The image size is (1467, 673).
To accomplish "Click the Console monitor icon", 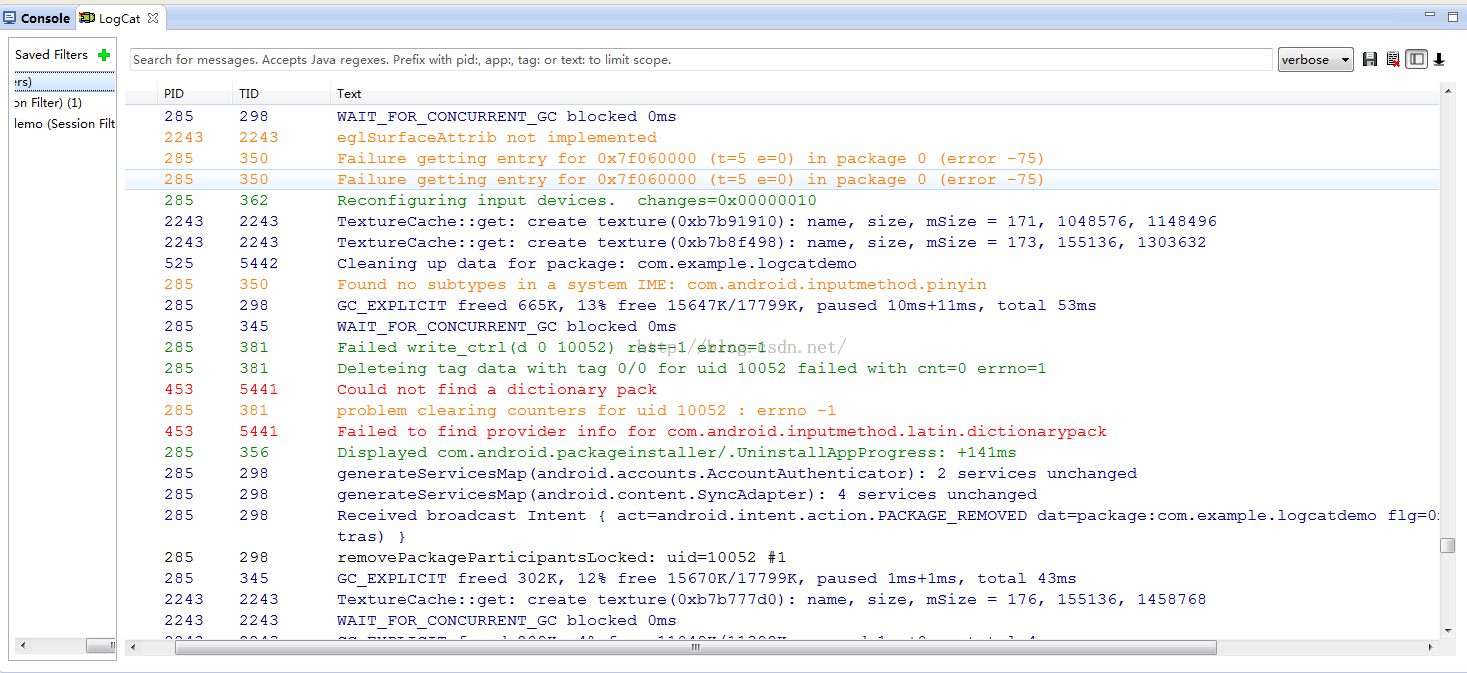I will pyautogui.click(x=10, y=18).
